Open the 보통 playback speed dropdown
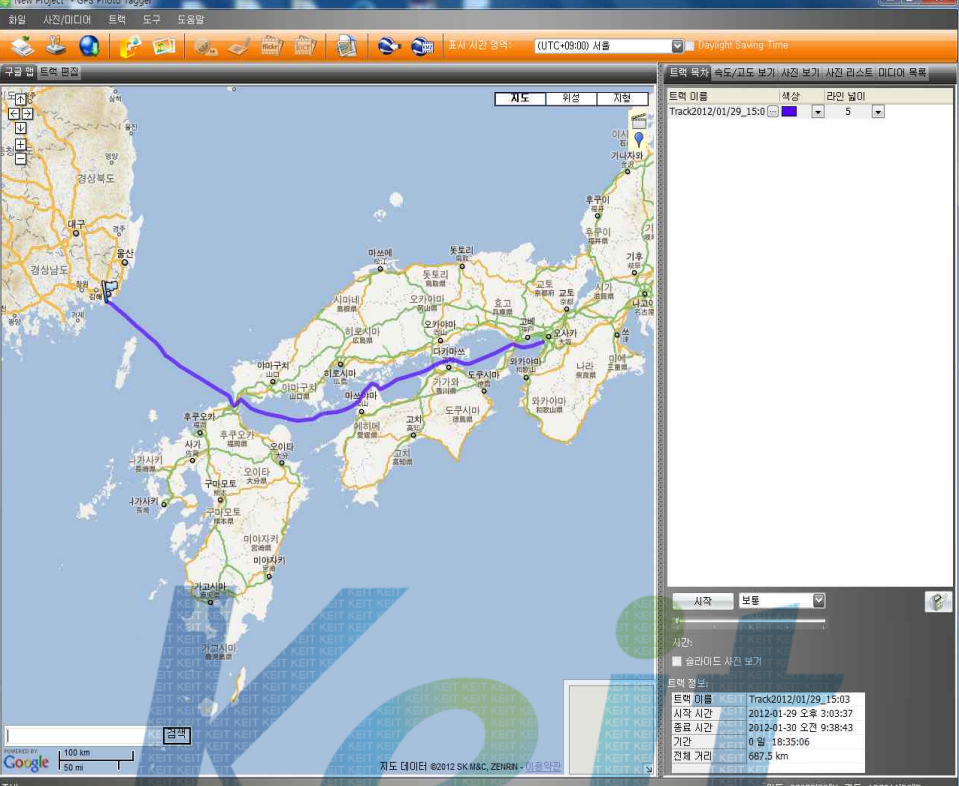This screenshot has height=786, width=959. tap(818, 600)
